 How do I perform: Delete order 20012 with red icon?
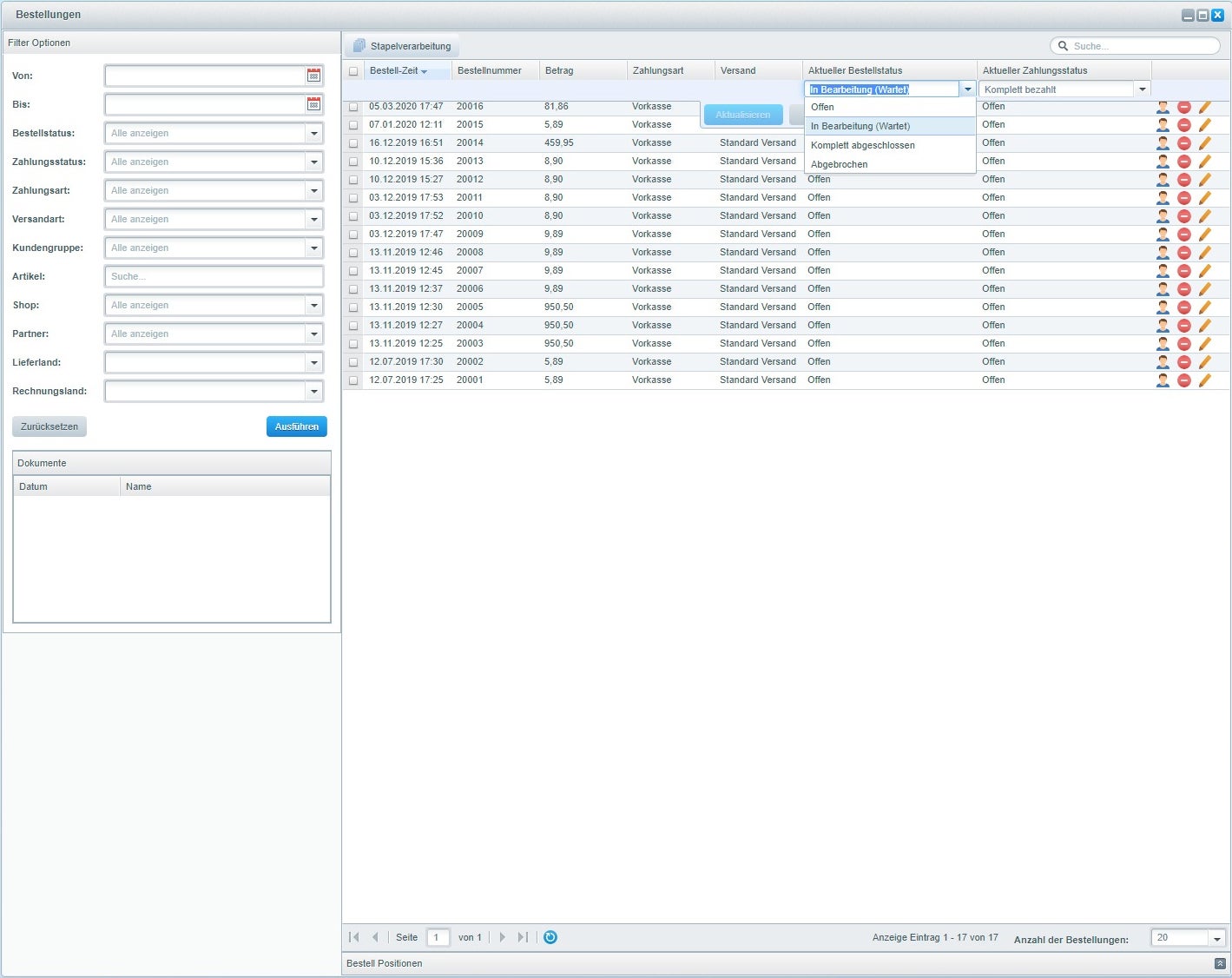click(x=1183, y=180)
